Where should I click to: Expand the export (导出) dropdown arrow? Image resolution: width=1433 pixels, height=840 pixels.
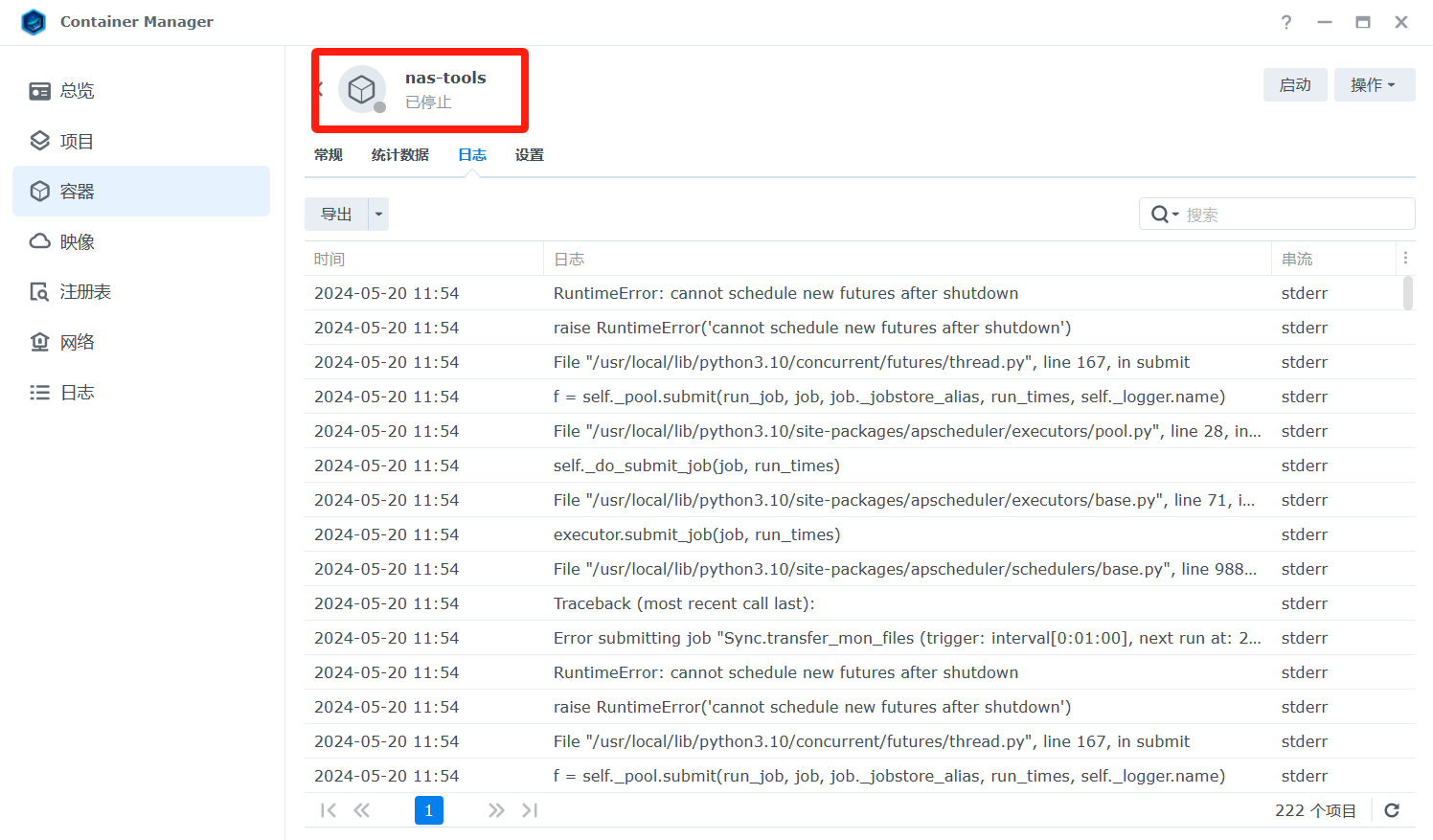[x=379, y=215]
